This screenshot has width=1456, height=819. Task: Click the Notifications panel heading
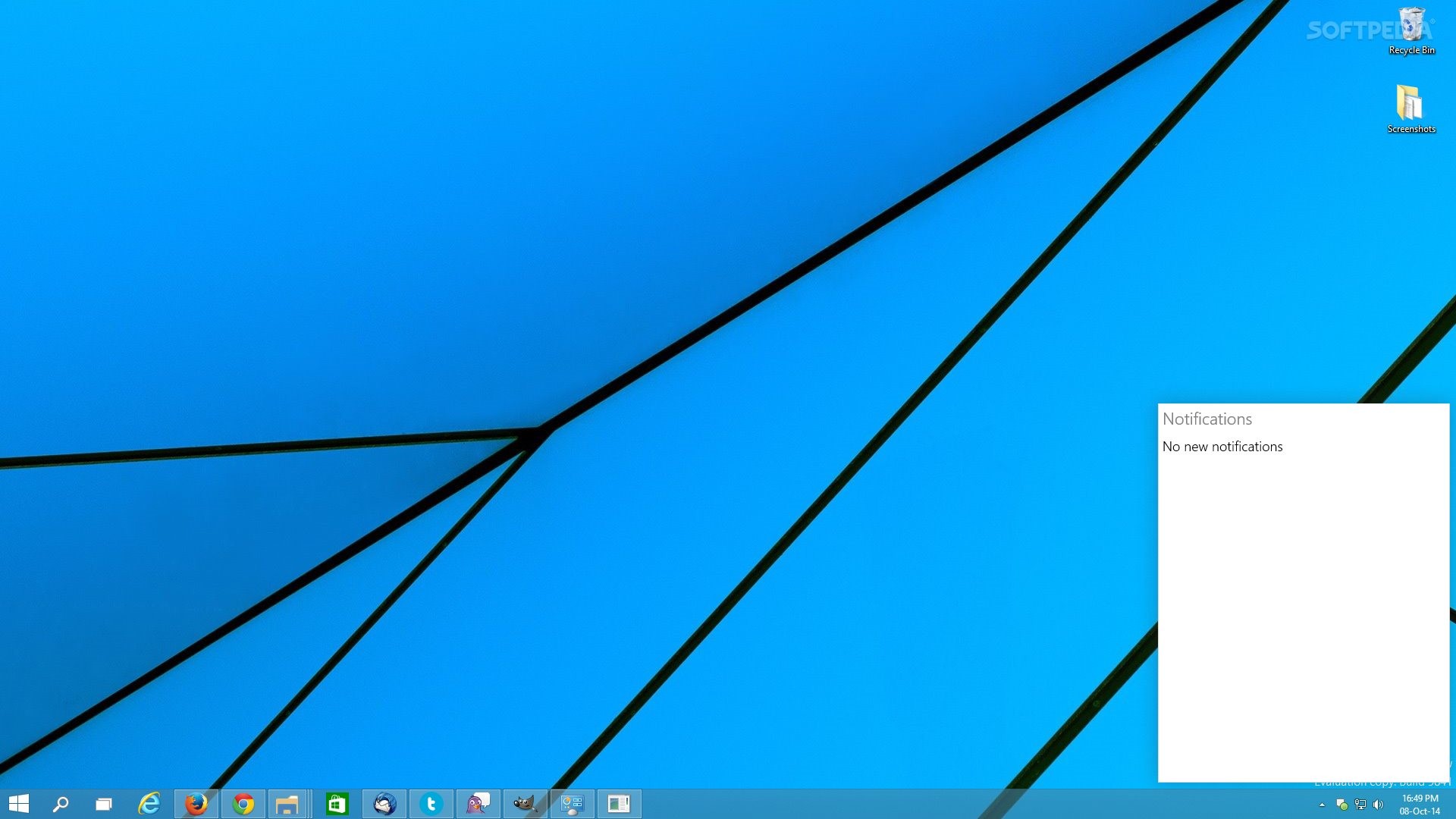pyautogui.click(x=1207, y=419)
